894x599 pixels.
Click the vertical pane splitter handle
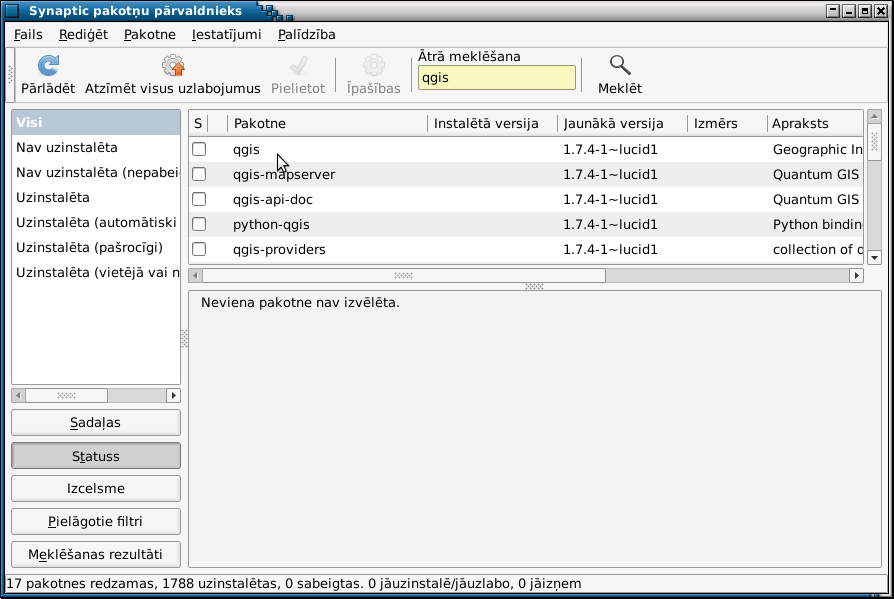point(184,339)
